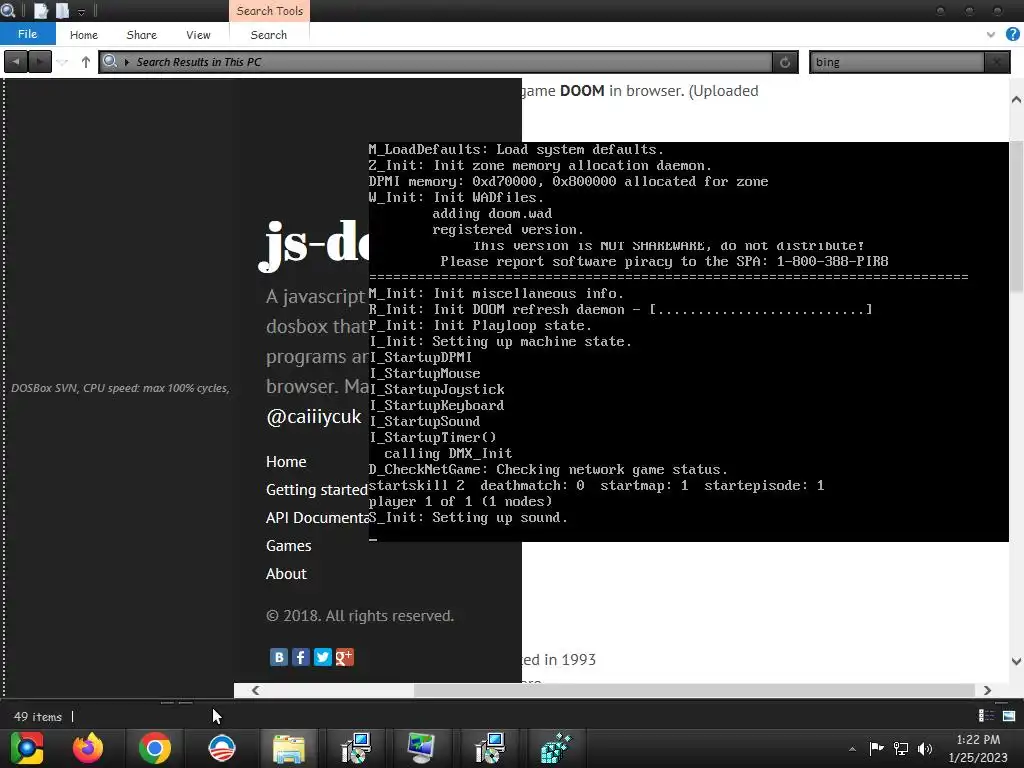
Task: Go up one folder level
Action: pyautogui.click(x=86, y=62)
